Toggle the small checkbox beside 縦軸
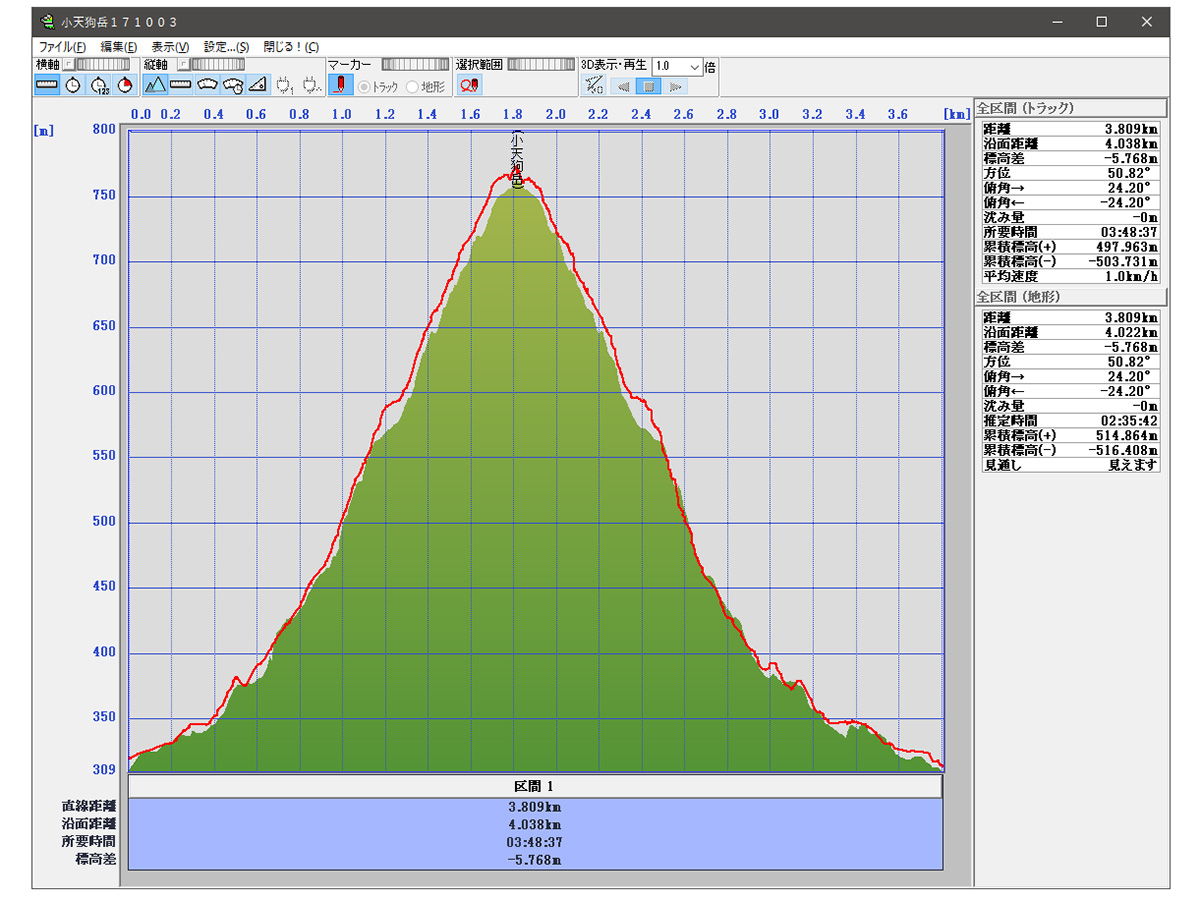 (183, 65)
